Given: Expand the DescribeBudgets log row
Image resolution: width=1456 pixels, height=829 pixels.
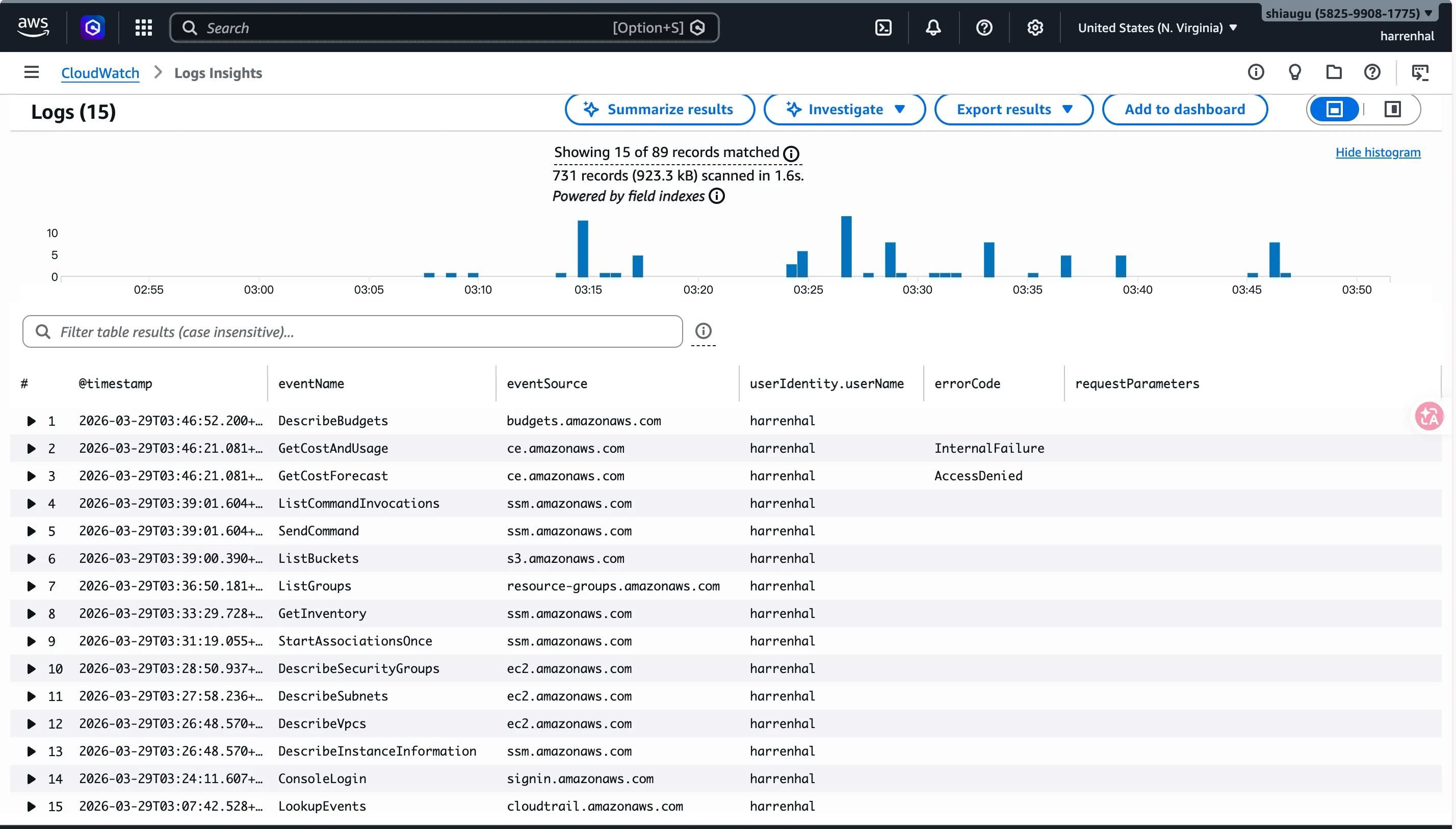Looking at the screenshot, I should [x=31, y=421].
